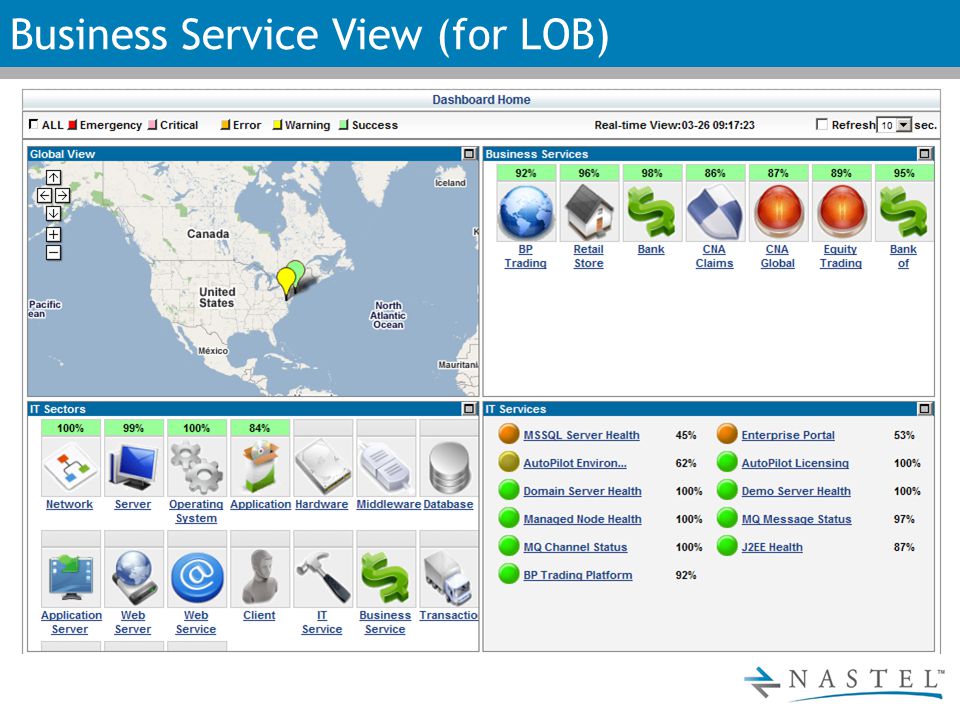
Task: Open the Hardware hard drive icon
Action: coord(323,467)
